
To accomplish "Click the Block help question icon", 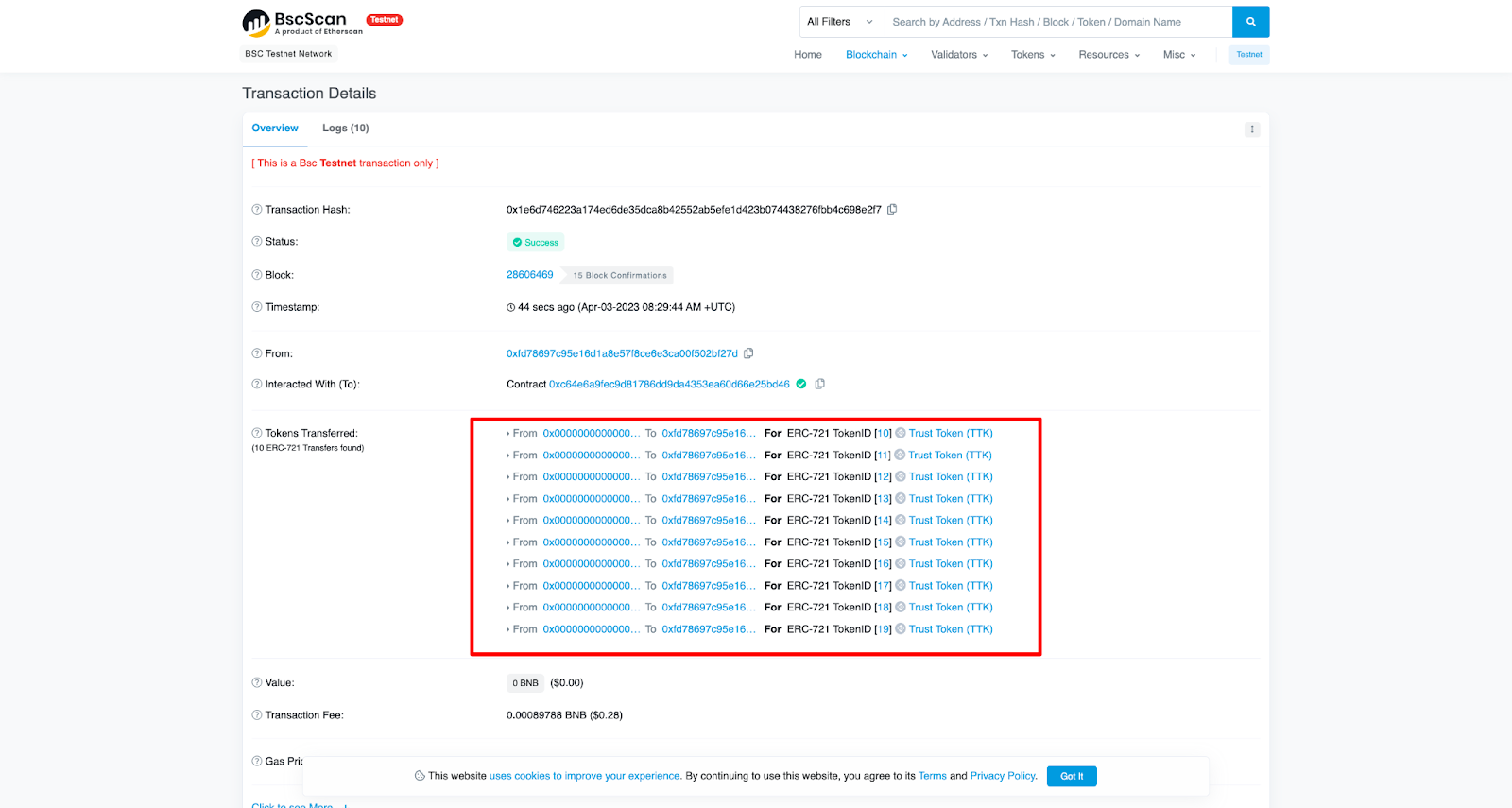I will pos(257,275).
